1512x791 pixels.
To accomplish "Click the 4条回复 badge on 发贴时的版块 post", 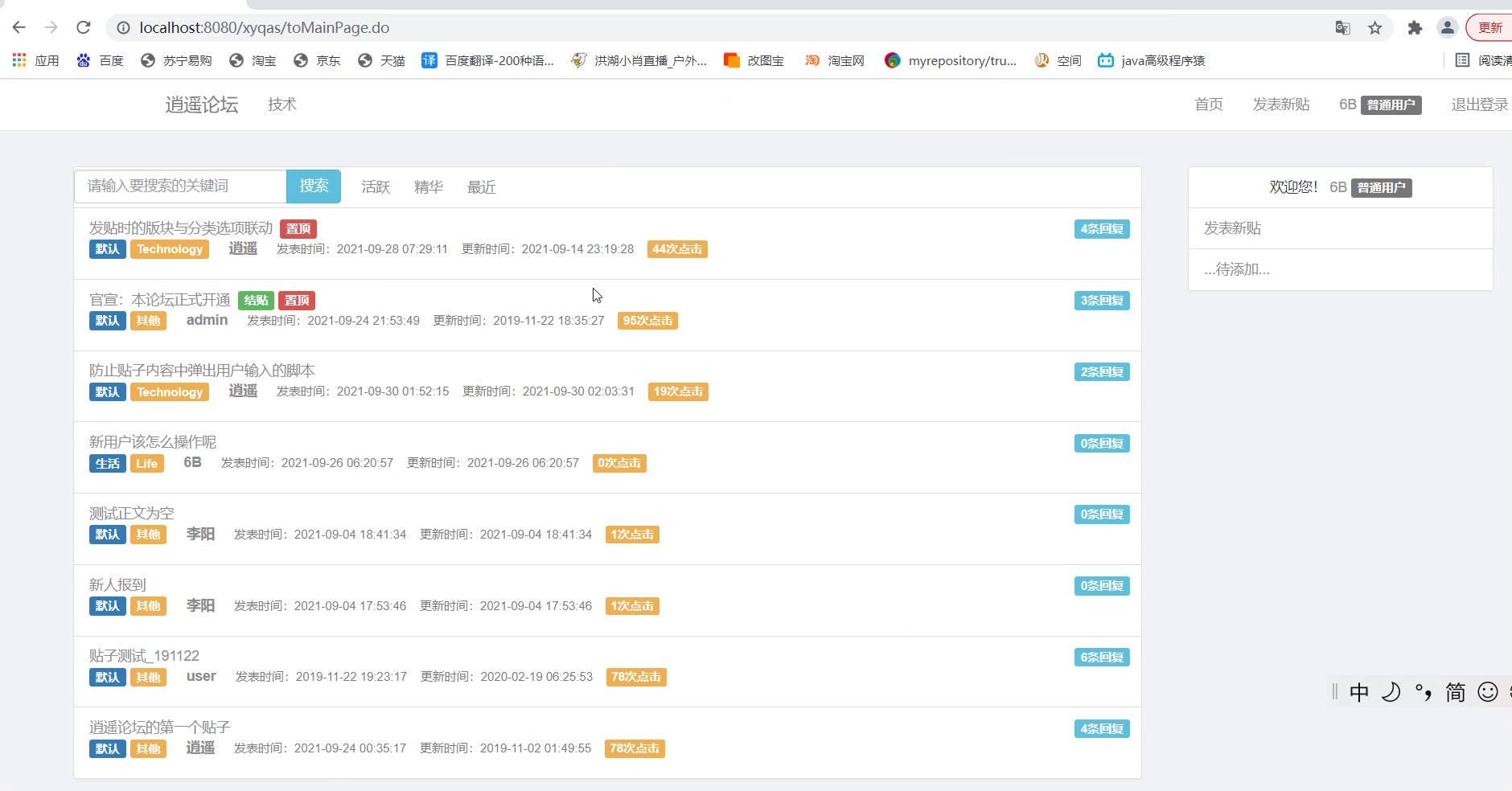I will tap(1102, 229).
